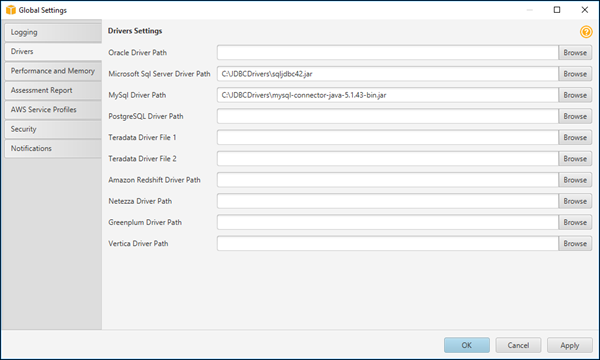Image resolution: width=600 pixels, height=360 pixels.
Task: Click the Teradata Driver File 1 field
Action: pyautogui.click(x=388, y=137)
